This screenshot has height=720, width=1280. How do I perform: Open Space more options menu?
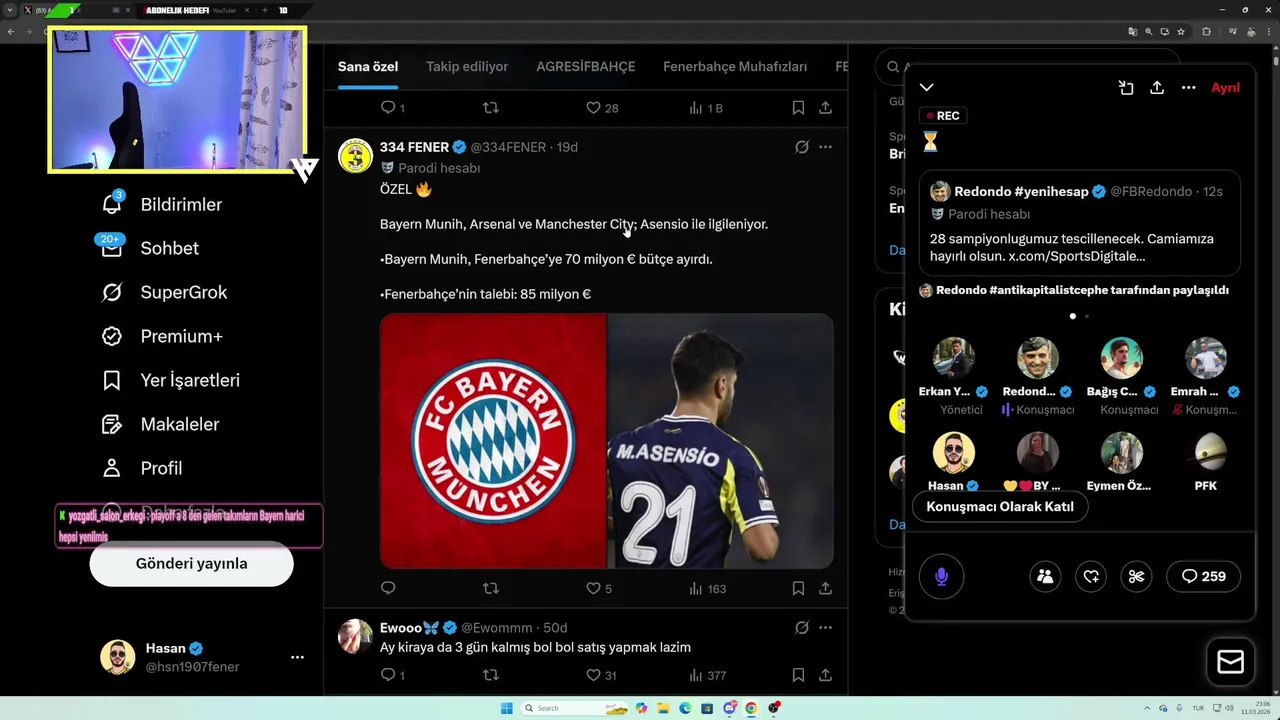coord(1188,88)
